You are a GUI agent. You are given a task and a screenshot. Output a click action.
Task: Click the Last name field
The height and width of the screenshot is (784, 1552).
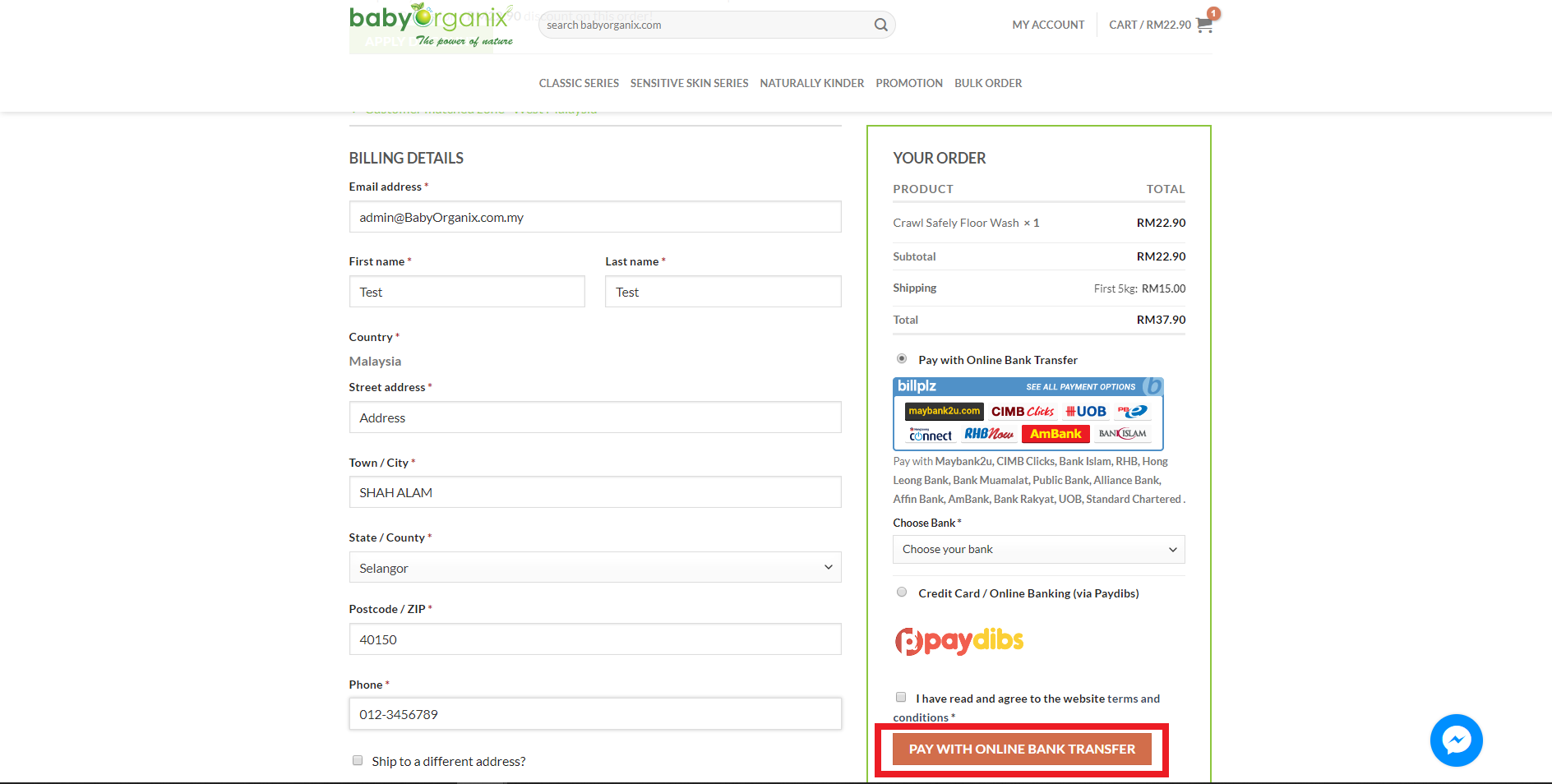723,292
